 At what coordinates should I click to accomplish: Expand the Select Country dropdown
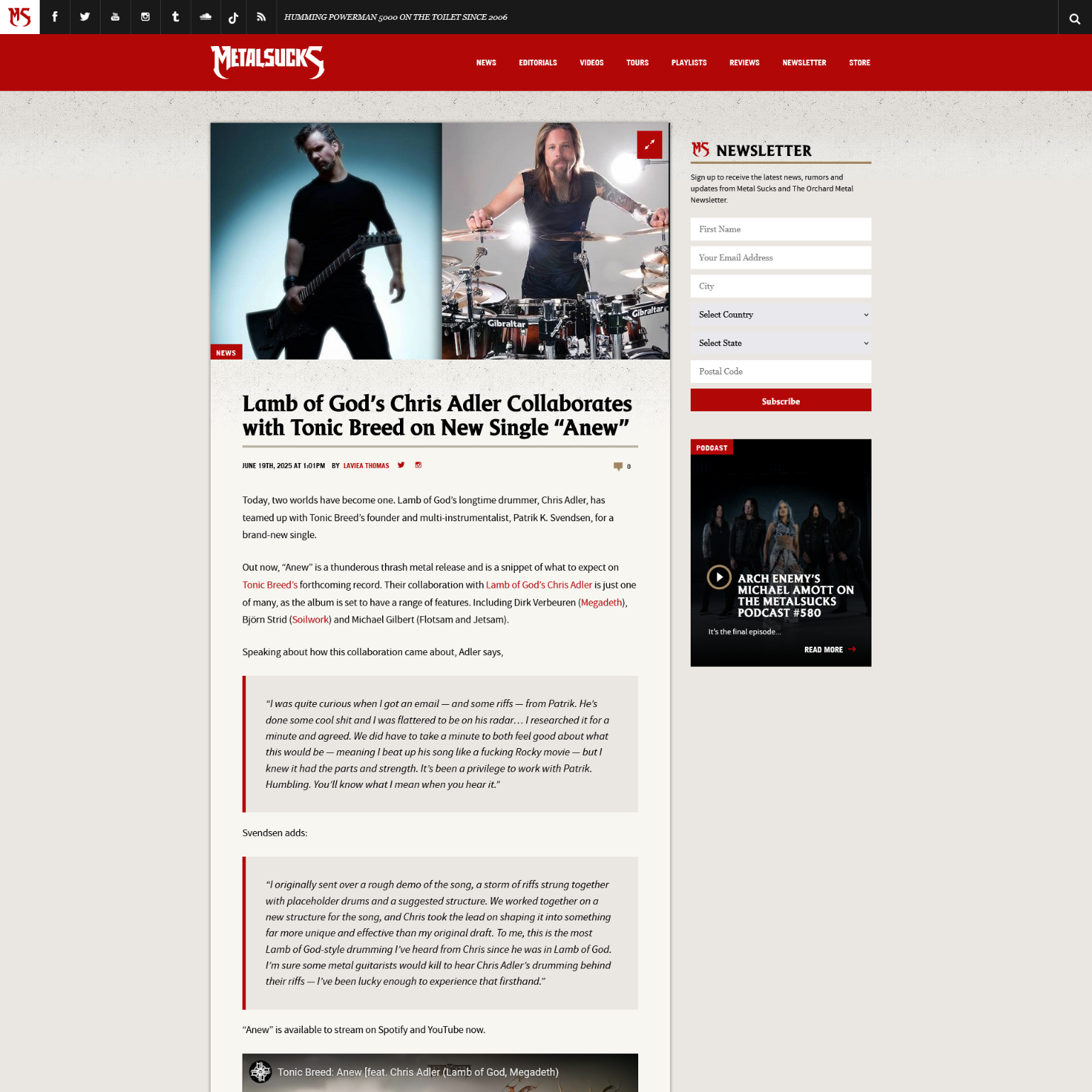(781, 315)
